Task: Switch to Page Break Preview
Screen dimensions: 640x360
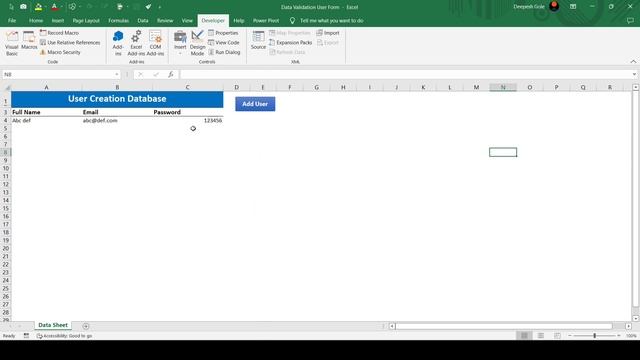Action: click(x=557, y=336)
